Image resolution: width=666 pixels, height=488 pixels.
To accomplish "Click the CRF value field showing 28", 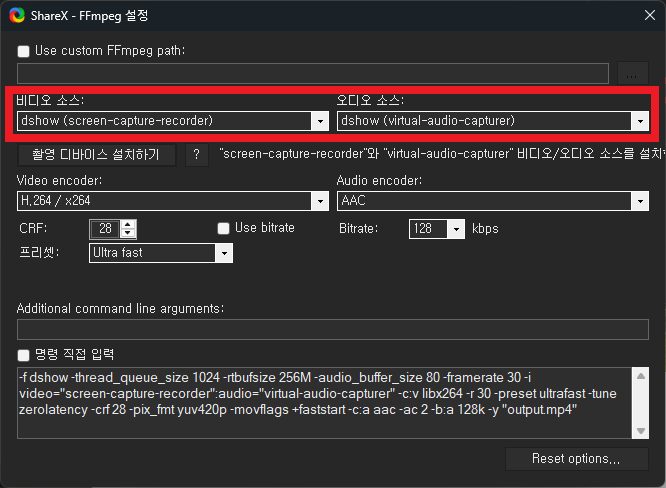I will pyautogui.click(x=105, y=229).
